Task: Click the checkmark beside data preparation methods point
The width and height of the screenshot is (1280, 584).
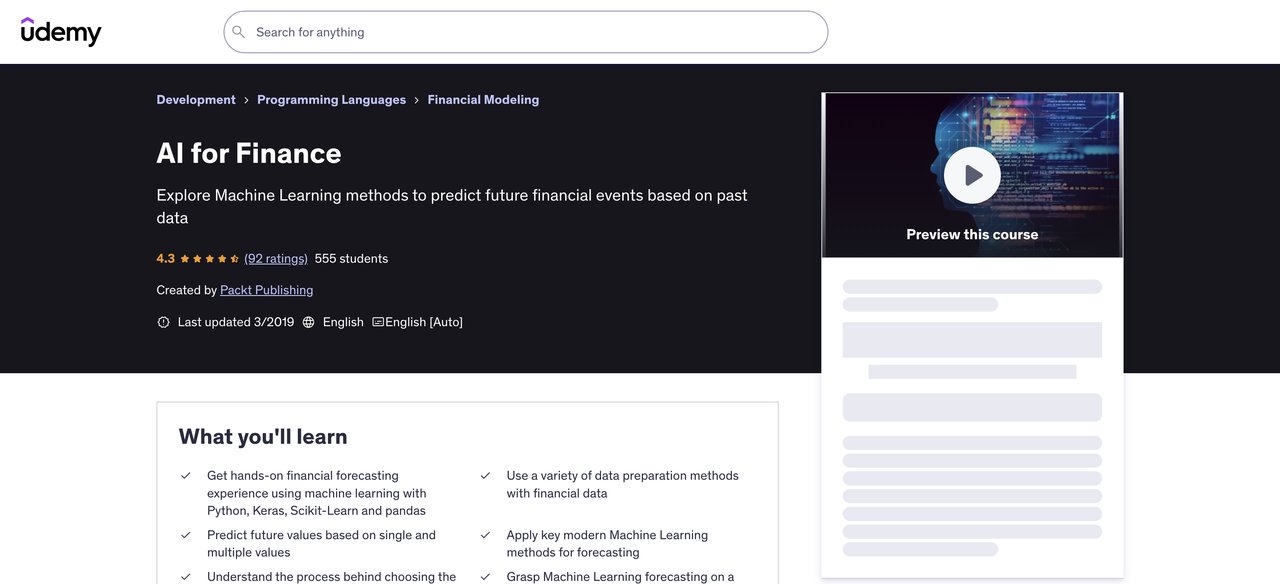Action: pyautogui.click(x=485, y=475)
